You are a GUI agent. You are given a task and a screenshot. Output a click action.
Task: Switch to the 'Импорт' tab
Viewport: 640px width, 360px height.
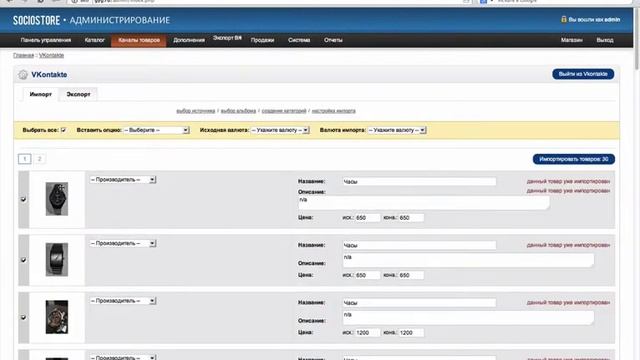(x=40, y=94)
